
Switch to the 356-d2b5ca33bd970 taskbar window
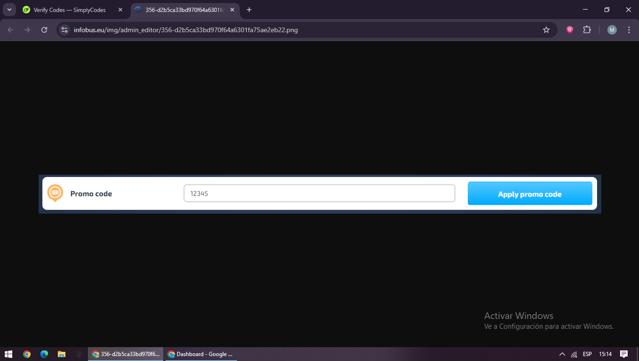point(126,354)
